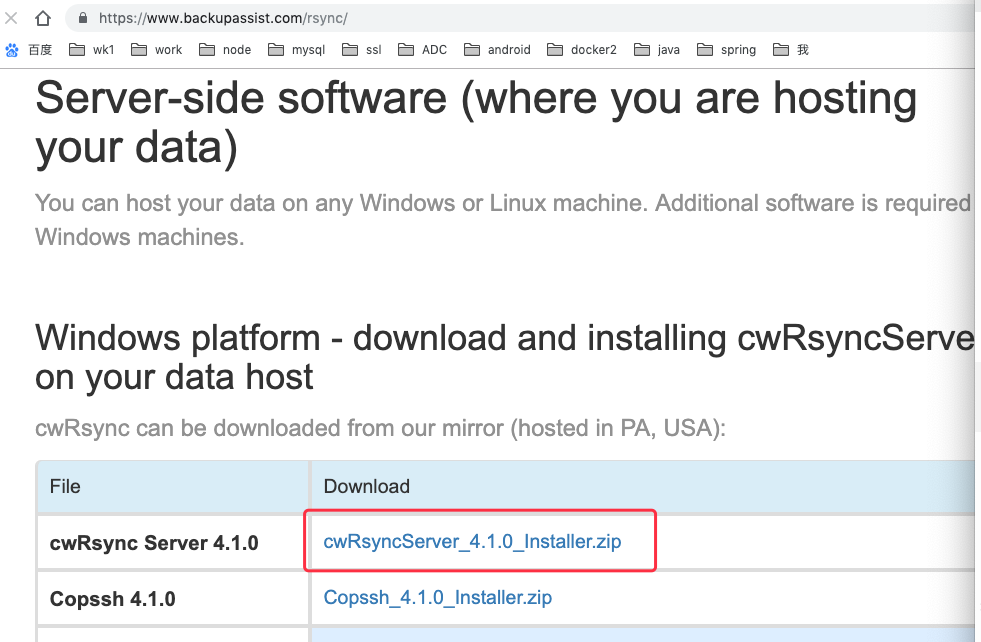Click the File table column header

[65, 486]
